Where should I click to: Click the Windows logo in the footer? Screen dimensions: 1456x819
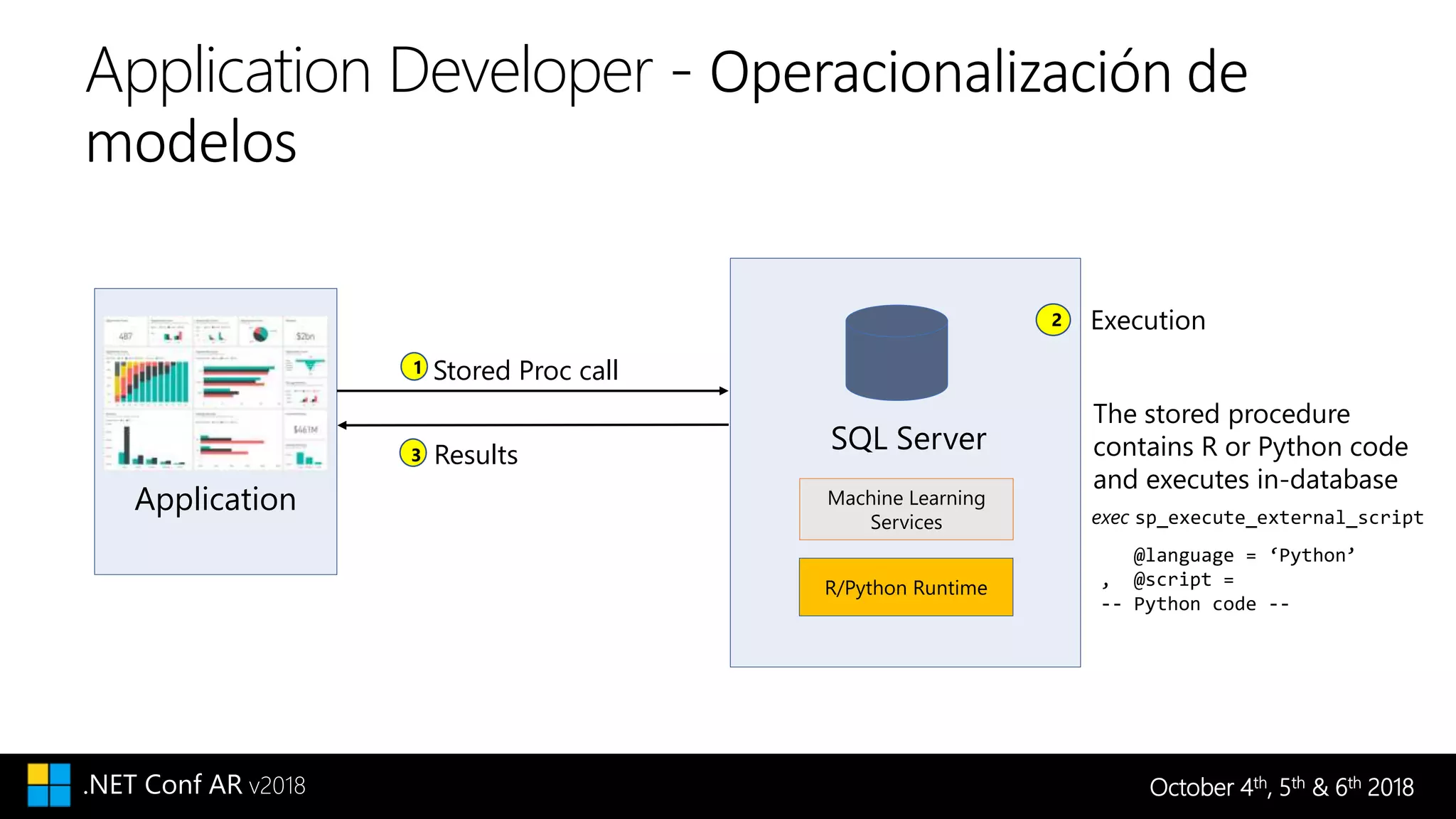pos(49,785)
